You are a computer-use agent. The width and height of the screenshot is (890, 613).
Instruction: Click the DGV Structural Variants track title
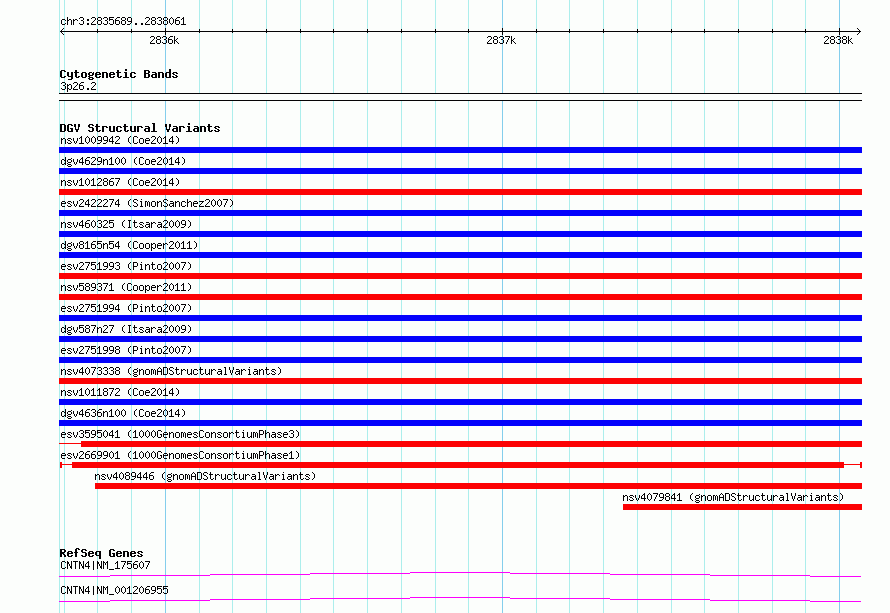pos(140,128)
